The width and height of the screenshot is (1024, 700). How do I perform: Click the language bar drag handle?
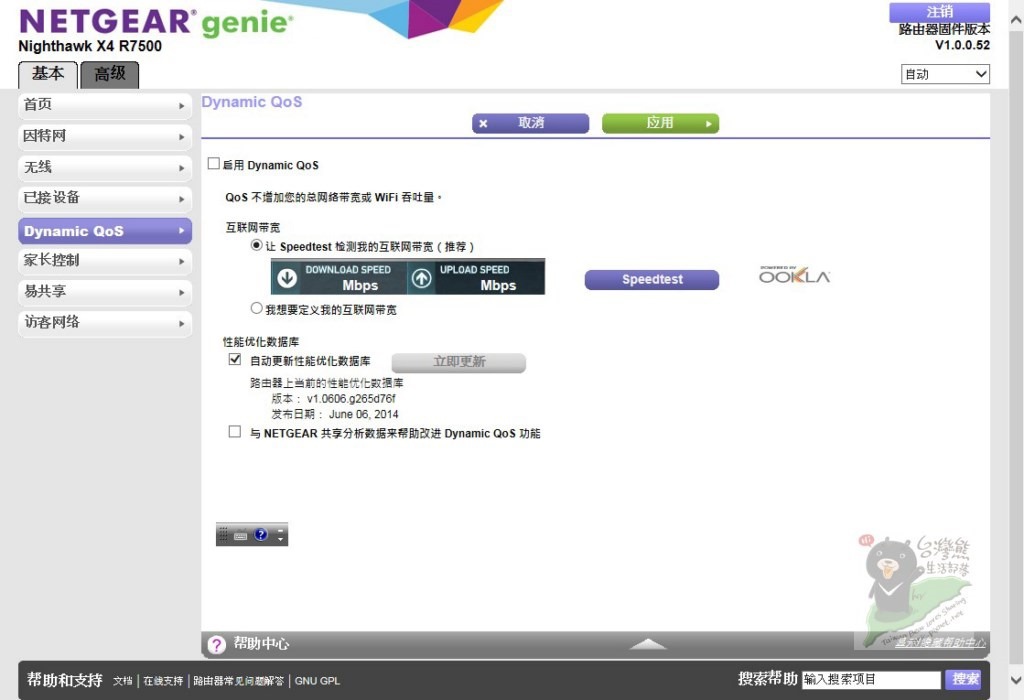[223, 534]
